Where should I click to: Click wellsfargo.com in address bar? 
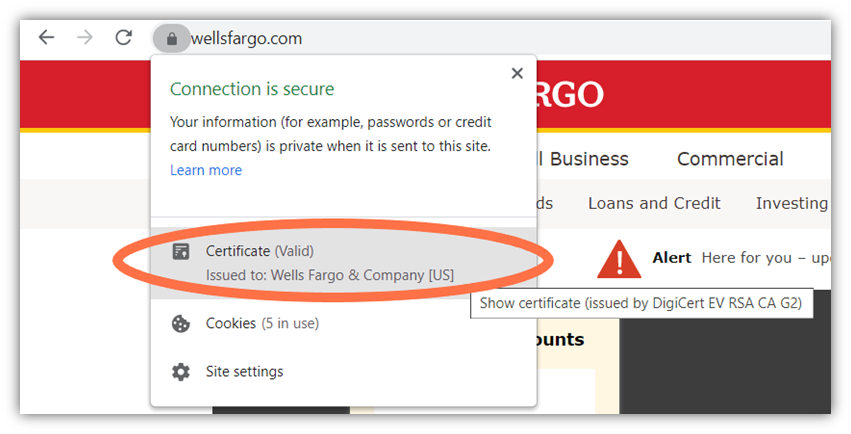point(246,39)
